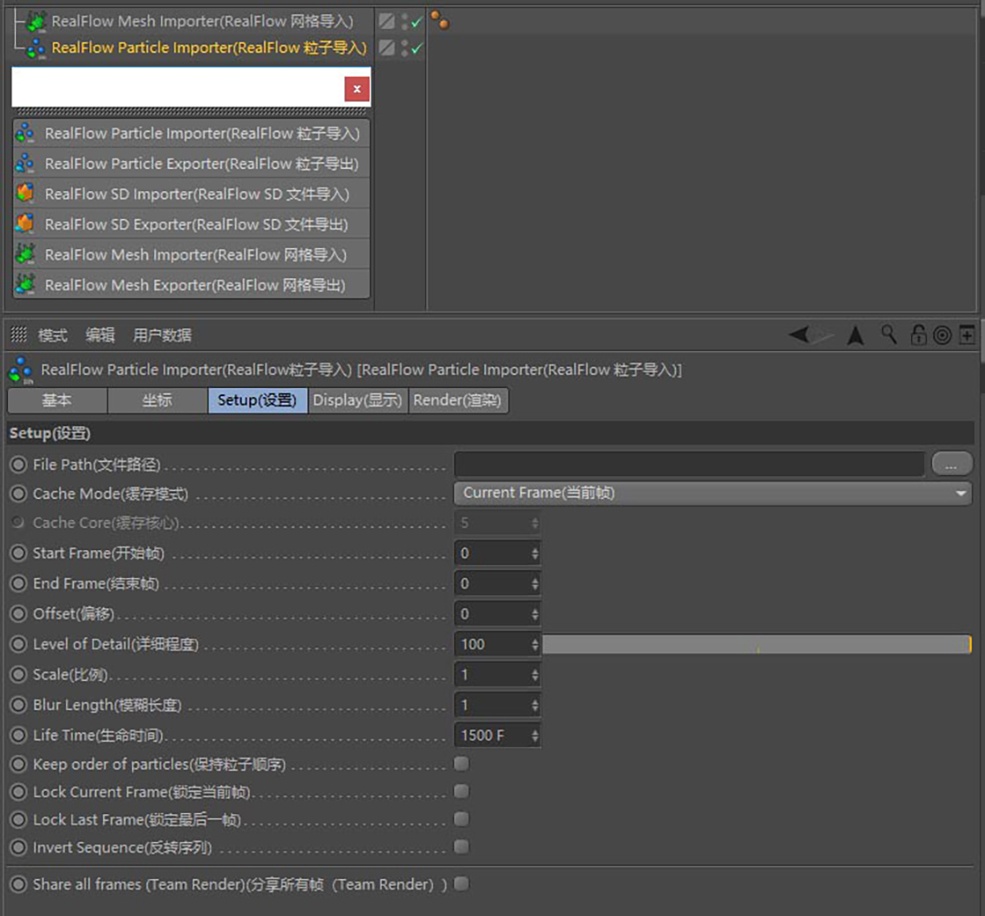The image size is (985, 916).
Task: Toggle Mesh Importer layer square icon
Action: click(x=387, y=21)
